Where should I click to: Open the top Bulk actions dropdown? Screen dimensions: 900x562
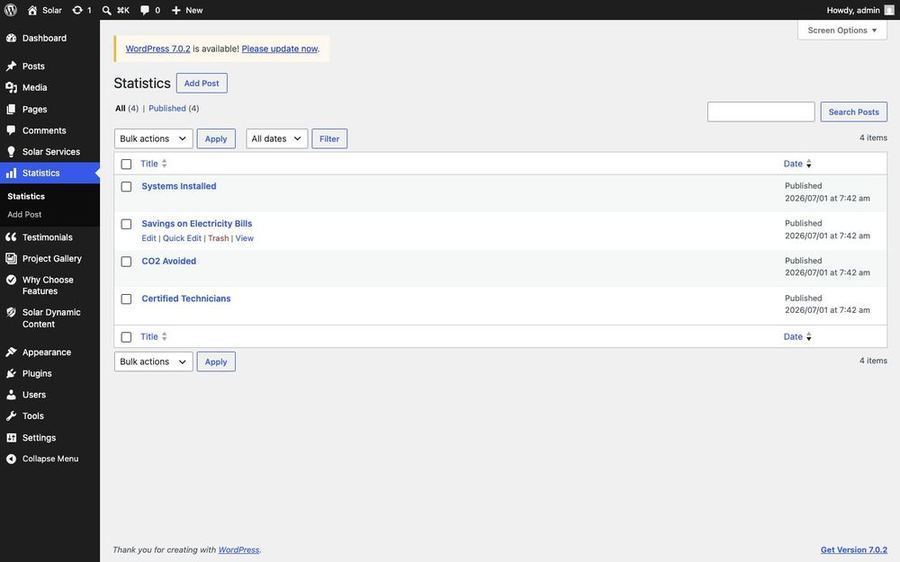pyautogui.click(x=153, y=138)
